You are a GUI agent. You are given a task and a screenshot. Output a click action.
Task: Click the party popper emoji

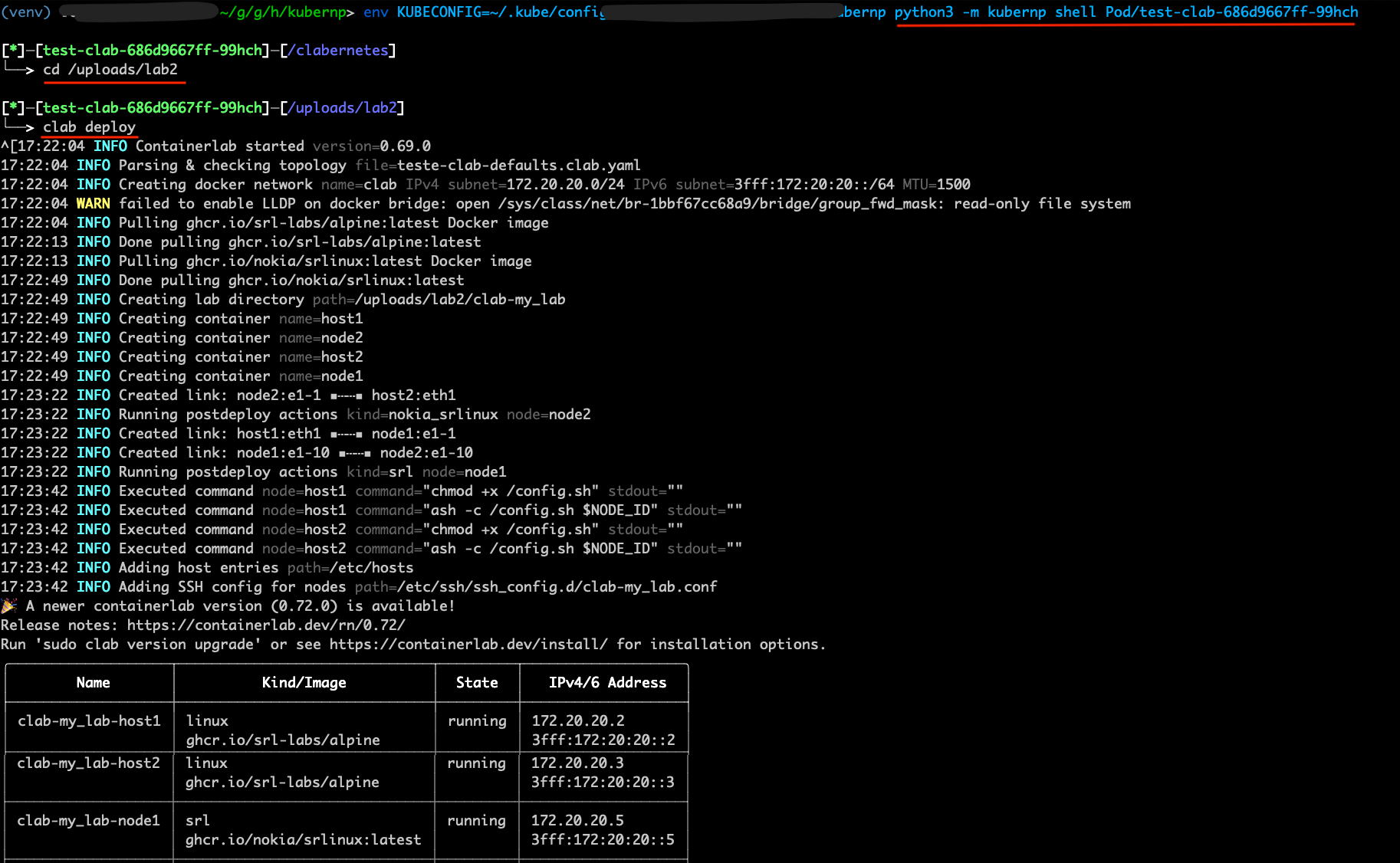click(10, 605)
